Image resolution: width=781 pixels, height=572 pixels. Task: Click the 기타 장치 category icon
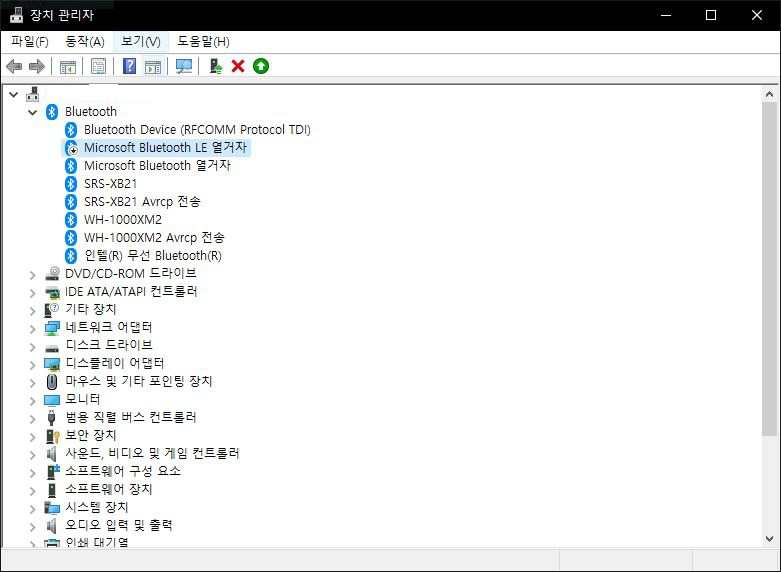52,309
